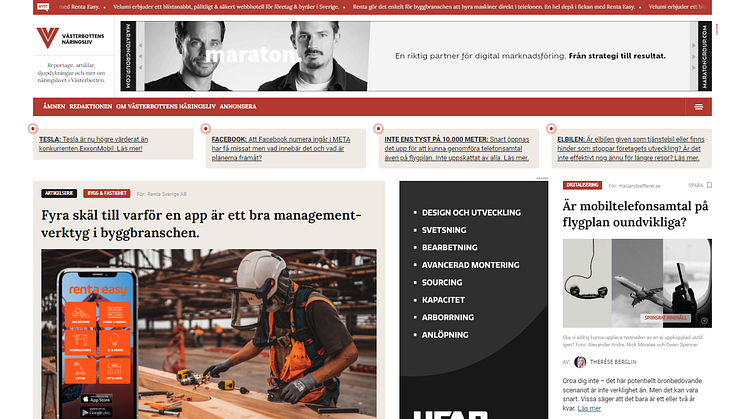Click the Läs mer link
Viewport: 746px width, 419px height.
coord(589,408)
